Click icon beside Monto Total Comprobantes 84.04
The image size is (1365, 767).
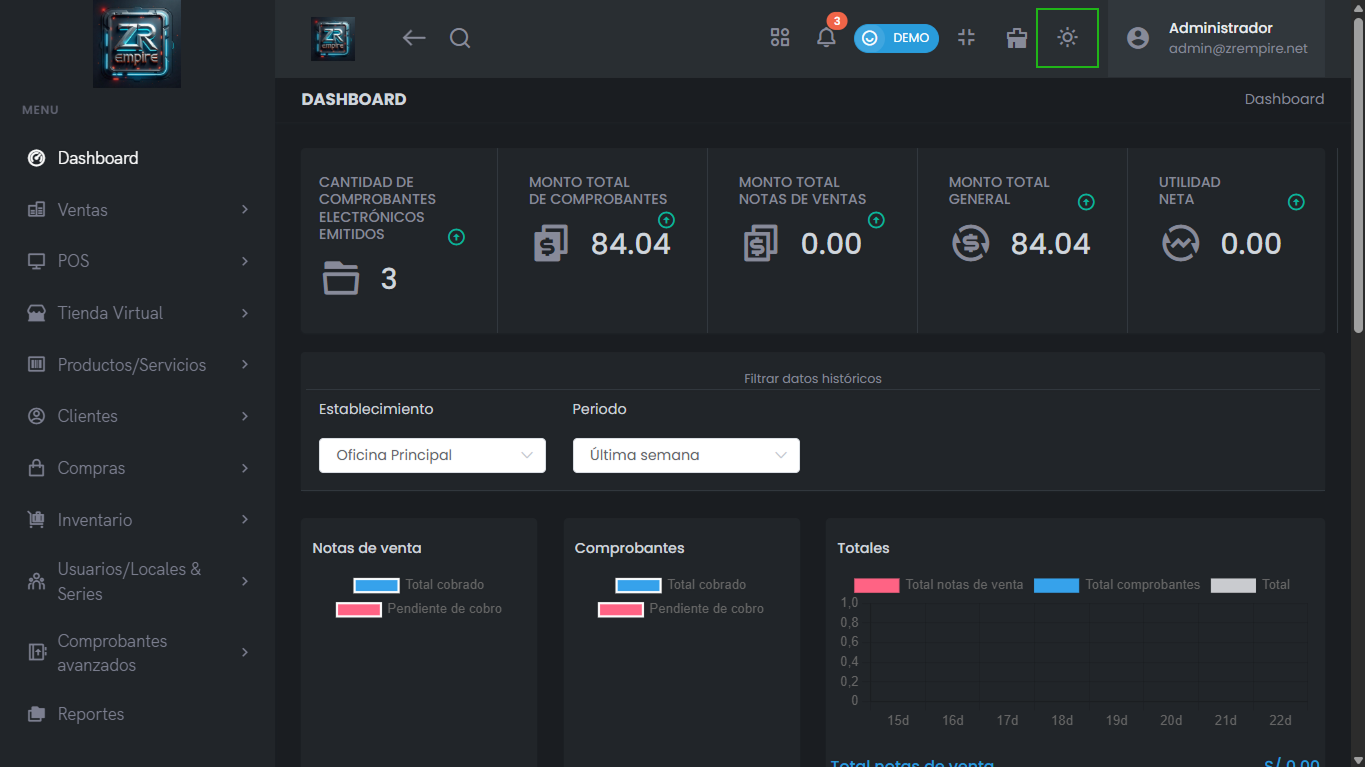551,243
